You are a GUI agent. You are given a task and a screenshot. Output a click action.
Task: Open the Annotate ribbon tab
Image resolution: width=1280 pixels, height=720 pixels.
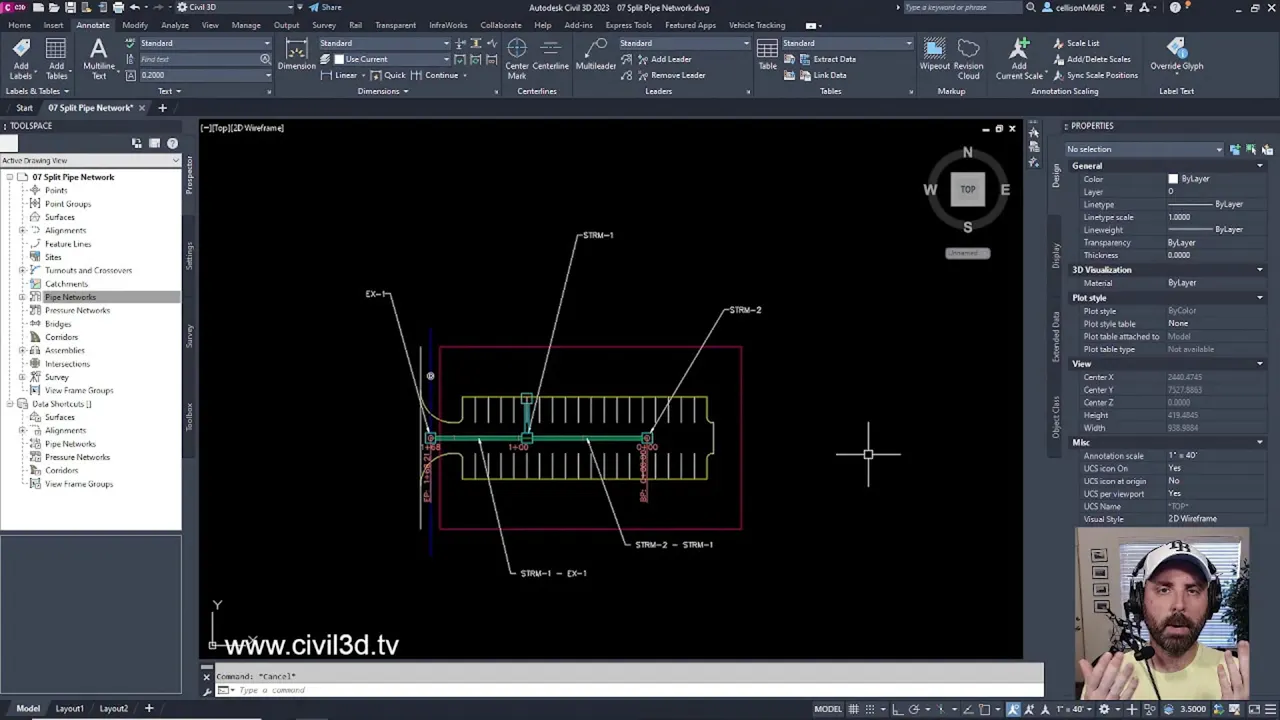click(x=93, y=25)
